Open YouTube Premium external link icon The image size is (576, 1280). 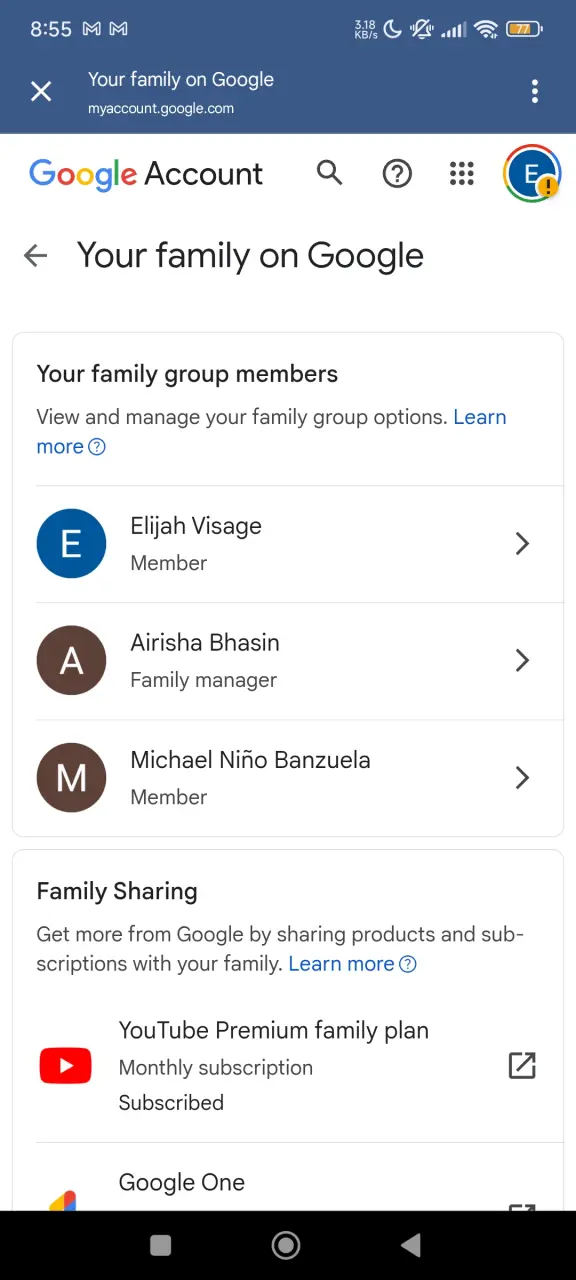coord(522,1066)
